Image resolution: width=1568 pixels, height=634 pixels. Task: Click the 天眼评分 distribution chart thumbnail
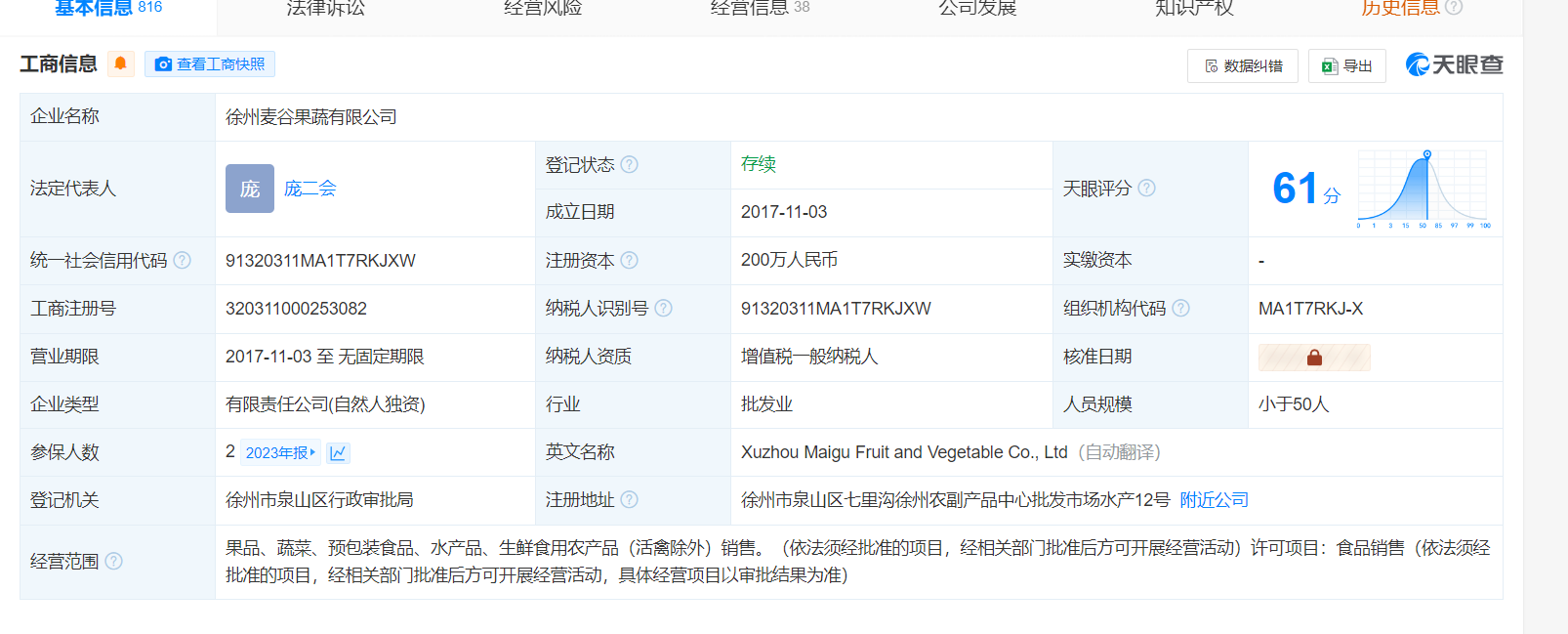click(x=1424, y=189)
